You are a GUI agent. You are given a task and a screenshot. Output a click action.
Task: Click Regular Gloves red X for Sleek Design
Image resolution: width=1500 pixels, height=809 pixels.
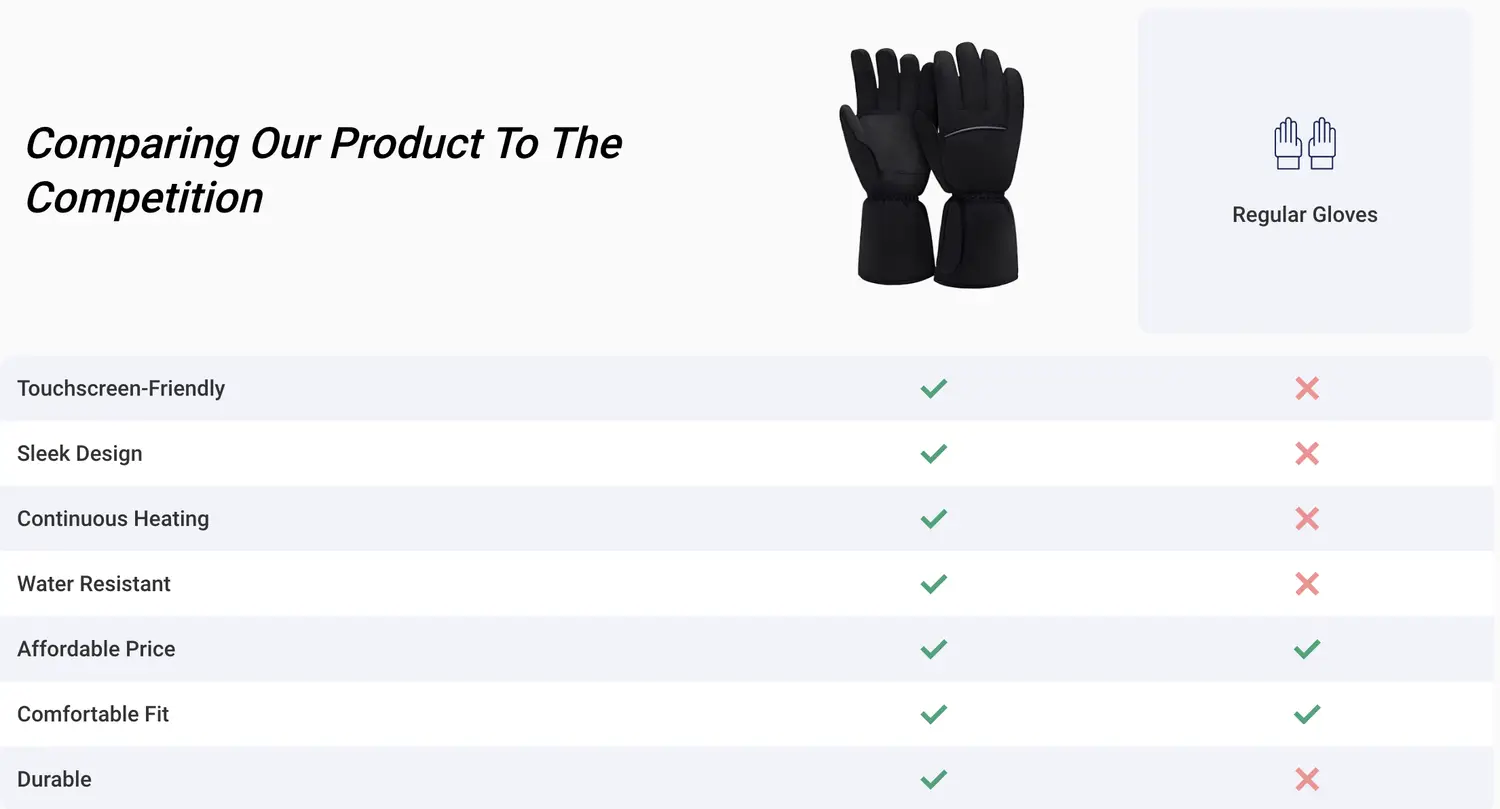point(1306,453)
